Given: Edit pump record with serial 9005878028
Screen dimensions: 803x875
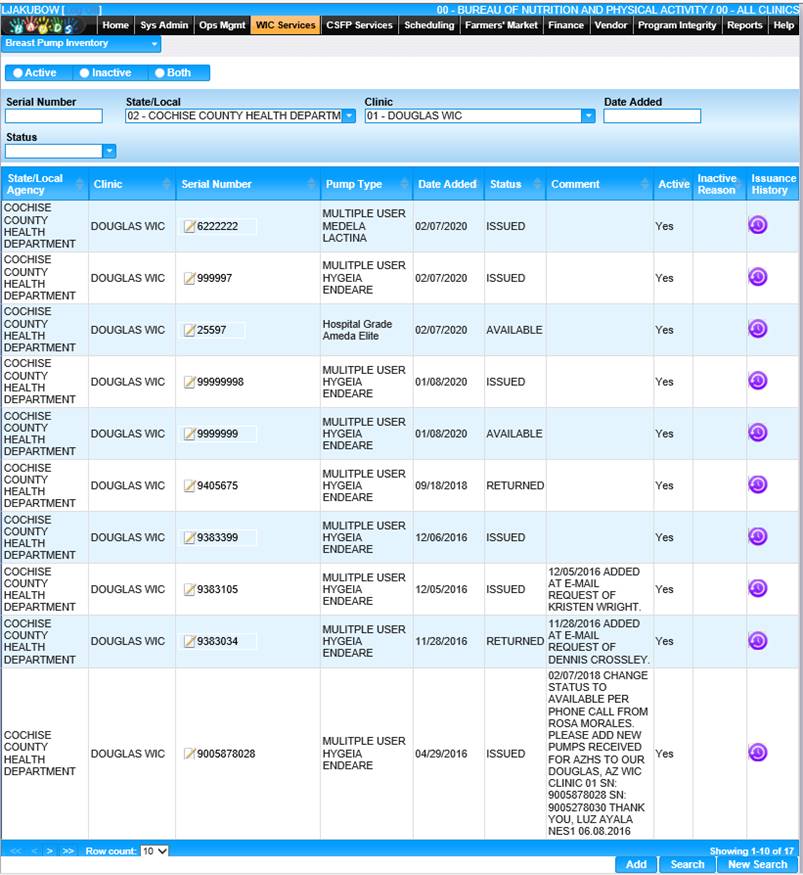Looking at the screenshot, I should (x=190, y=754).
